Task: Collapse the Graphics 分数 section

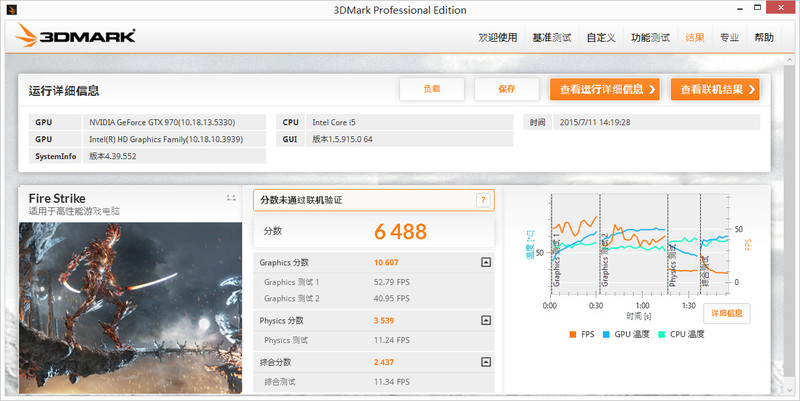Action: pyautogui.click(x=486, y=262)
